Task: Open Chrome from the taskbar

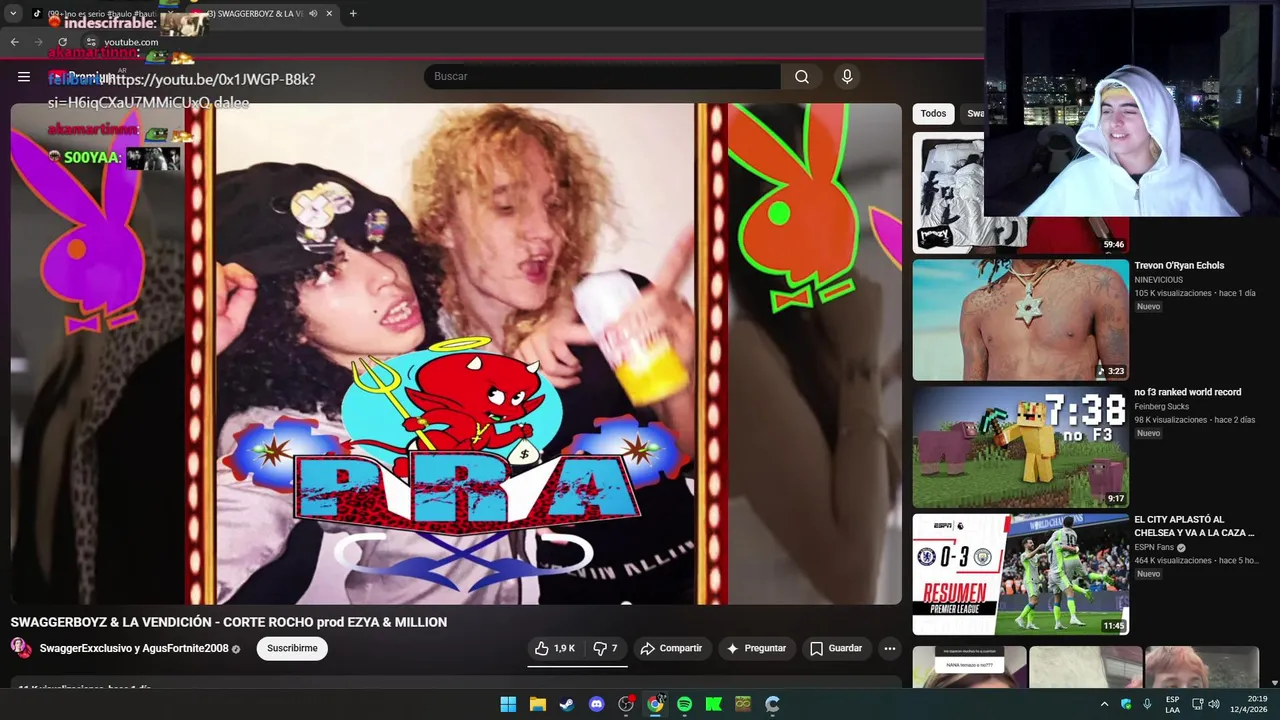Action: (x=655, y=704)
